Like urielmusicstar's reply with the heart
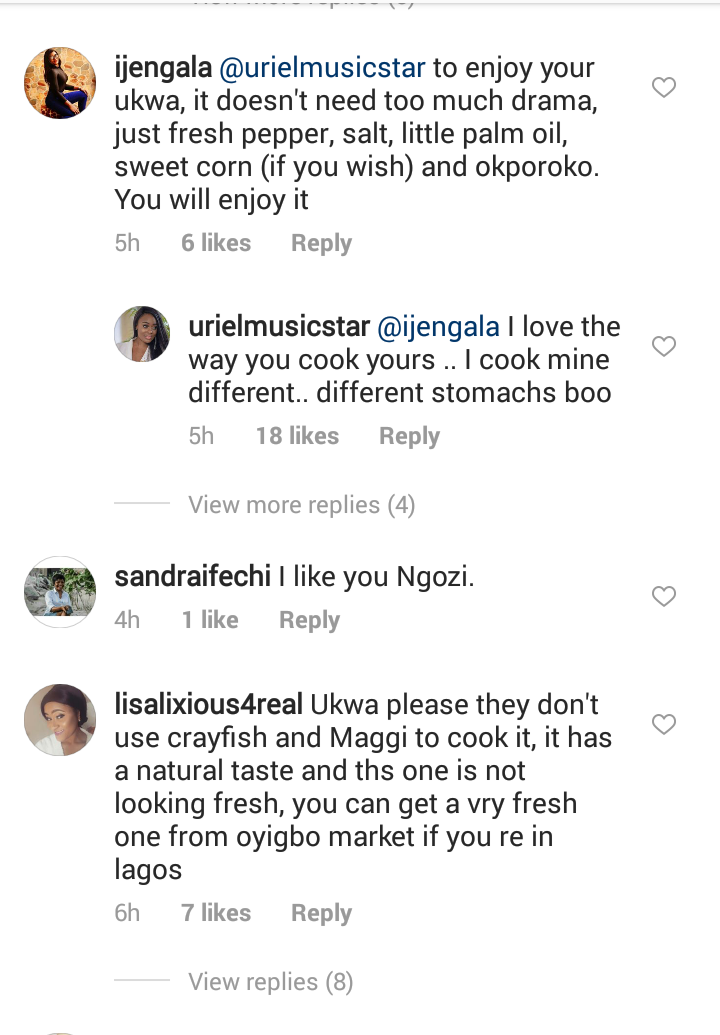 point(664,347)
